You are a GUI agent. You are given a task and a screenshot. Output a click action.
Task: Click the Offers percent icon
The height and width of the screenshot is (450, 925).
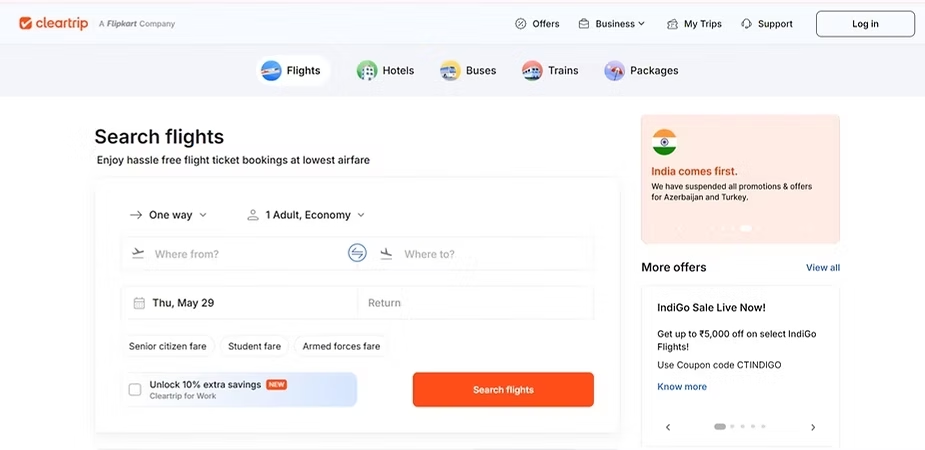click(520, 24)
